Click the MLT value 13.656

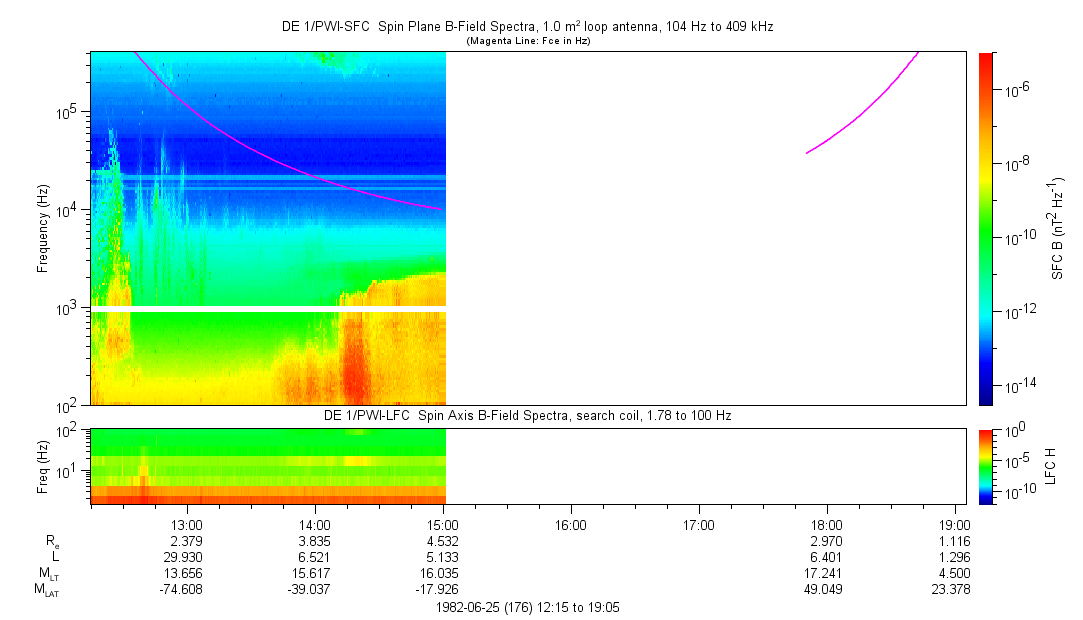[183, 574]
